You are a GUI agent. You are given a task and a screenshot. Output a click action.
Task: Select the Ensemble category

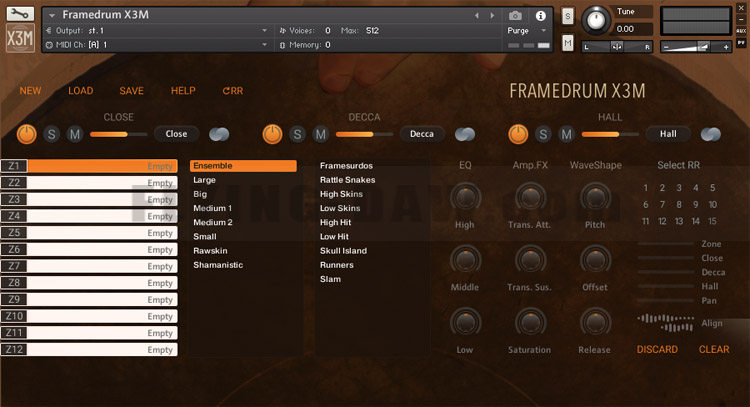pyautogui.click(x=243, y=166)
